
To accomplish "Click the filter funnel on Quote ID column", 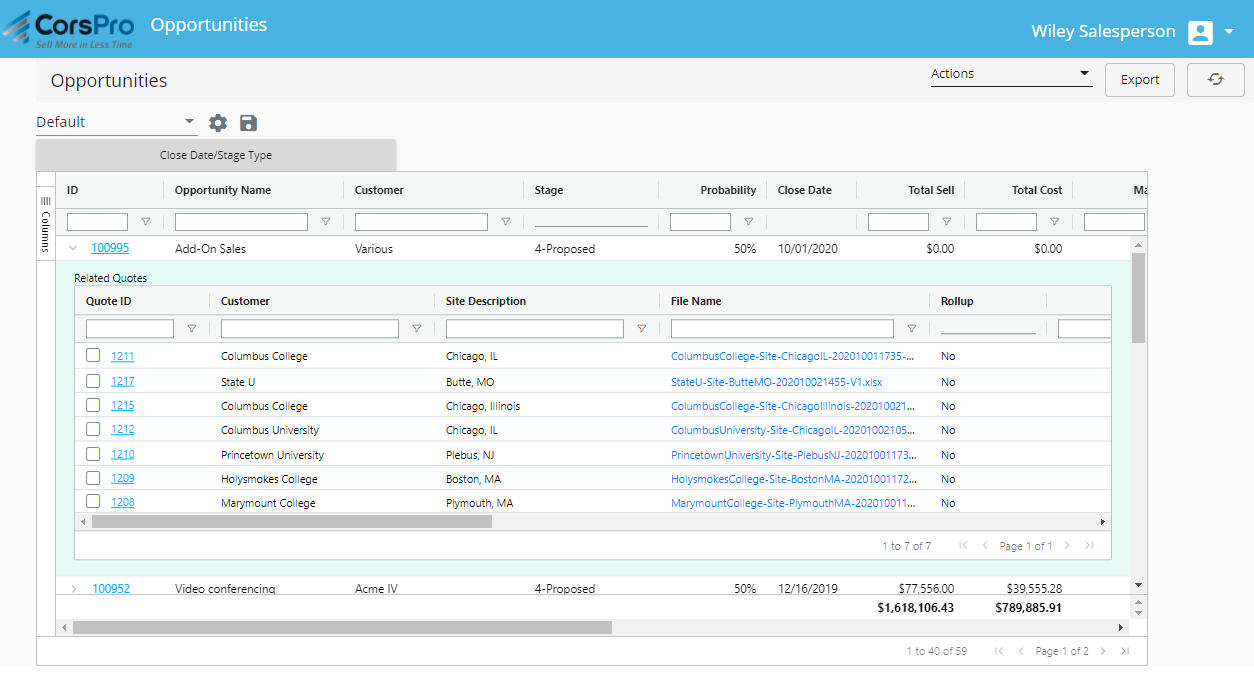I will click(x=191, y=328).
